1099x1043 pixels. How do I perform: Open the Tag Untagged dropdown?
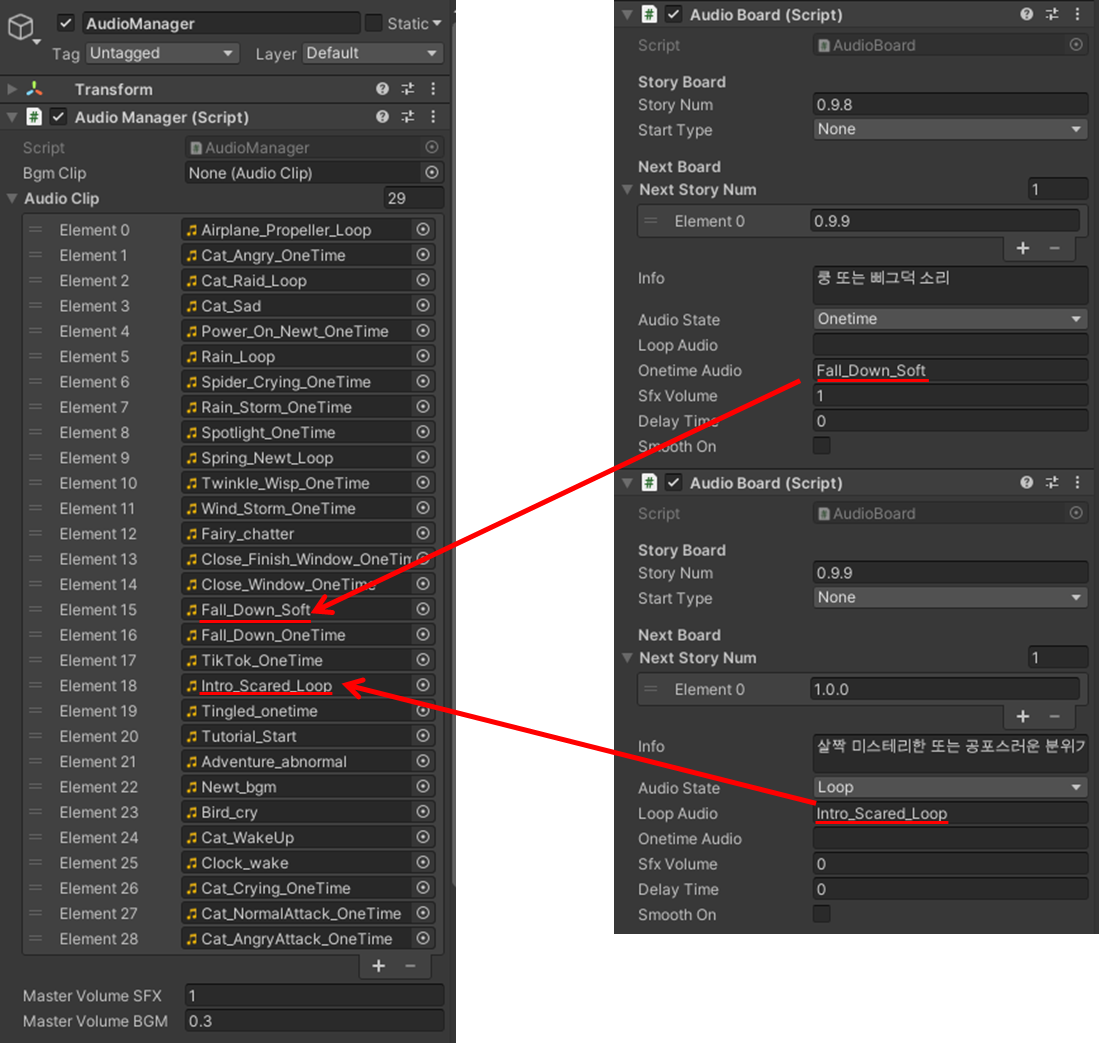(162, 53)
